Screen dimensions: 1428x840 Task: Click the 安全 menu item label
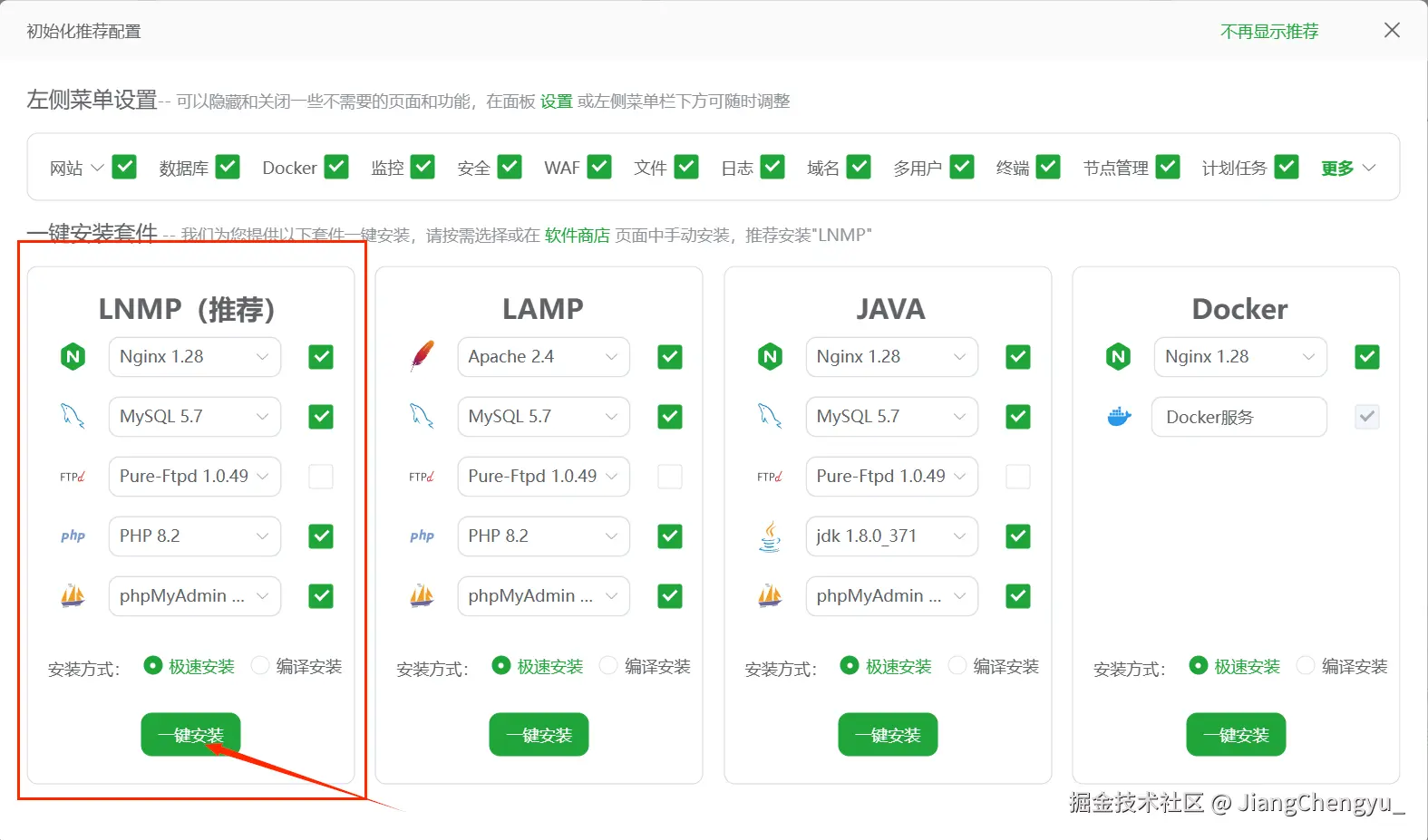tap(473, 168)
